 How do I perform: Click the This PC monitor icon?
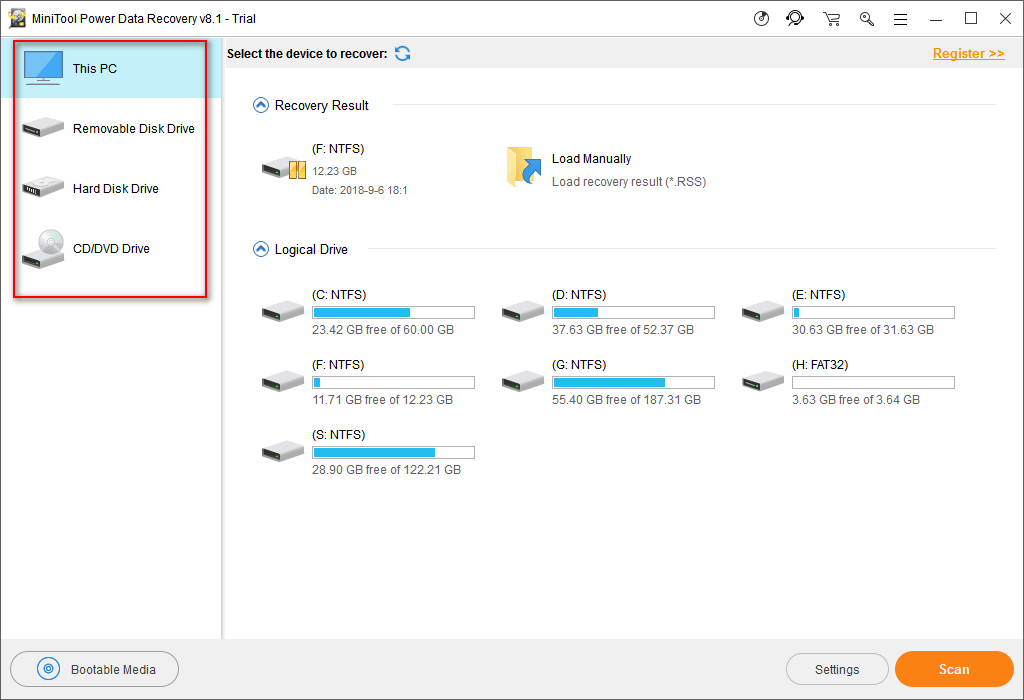coord(43,68)
